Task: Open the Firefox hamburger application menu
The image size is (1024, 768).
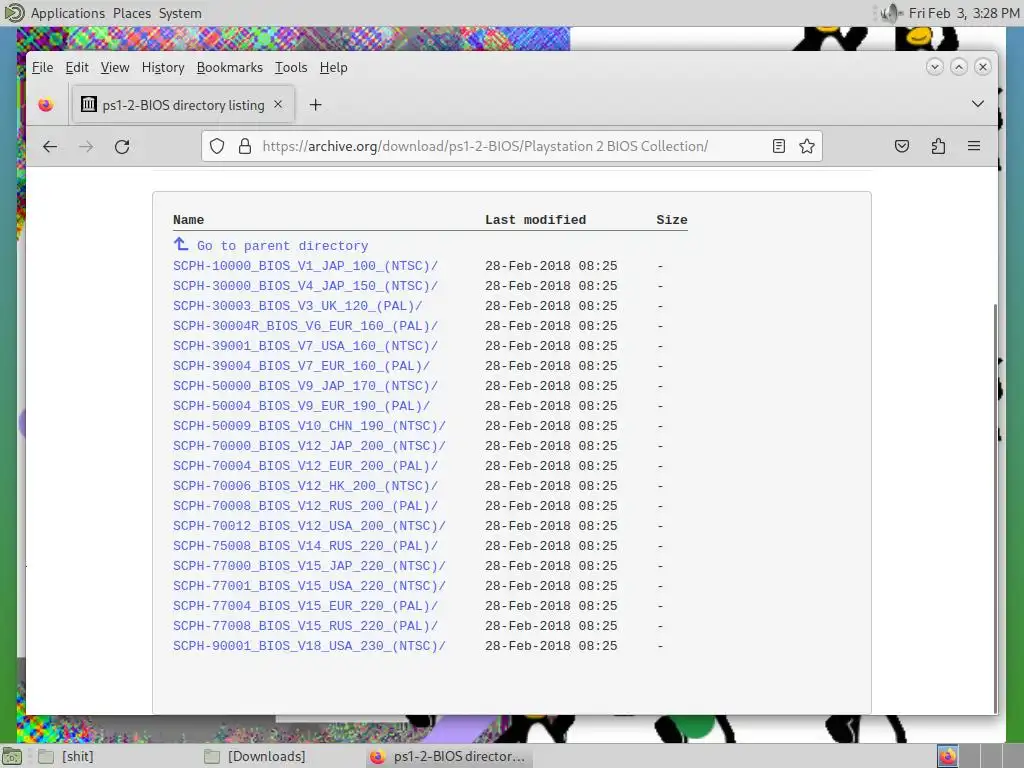Action: click(974, 146)
